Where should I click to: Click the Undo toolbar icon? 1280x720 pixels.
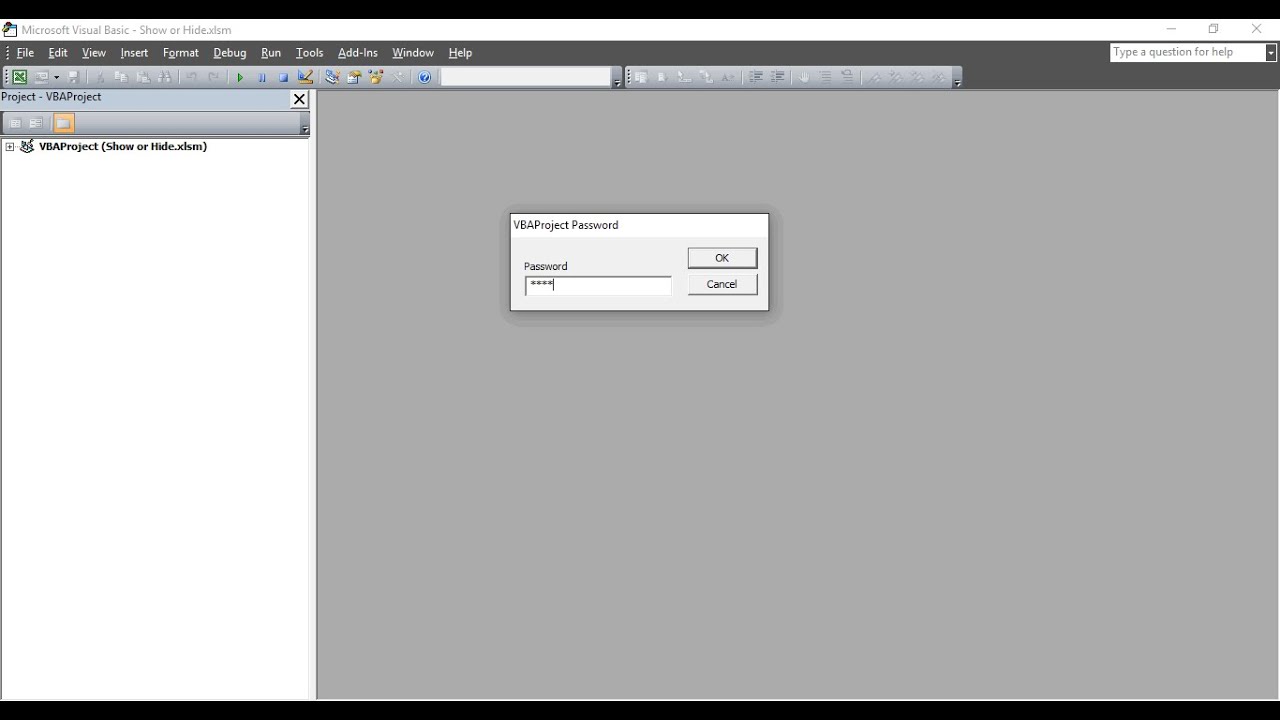pyautogui.click(x=191, y=77)
